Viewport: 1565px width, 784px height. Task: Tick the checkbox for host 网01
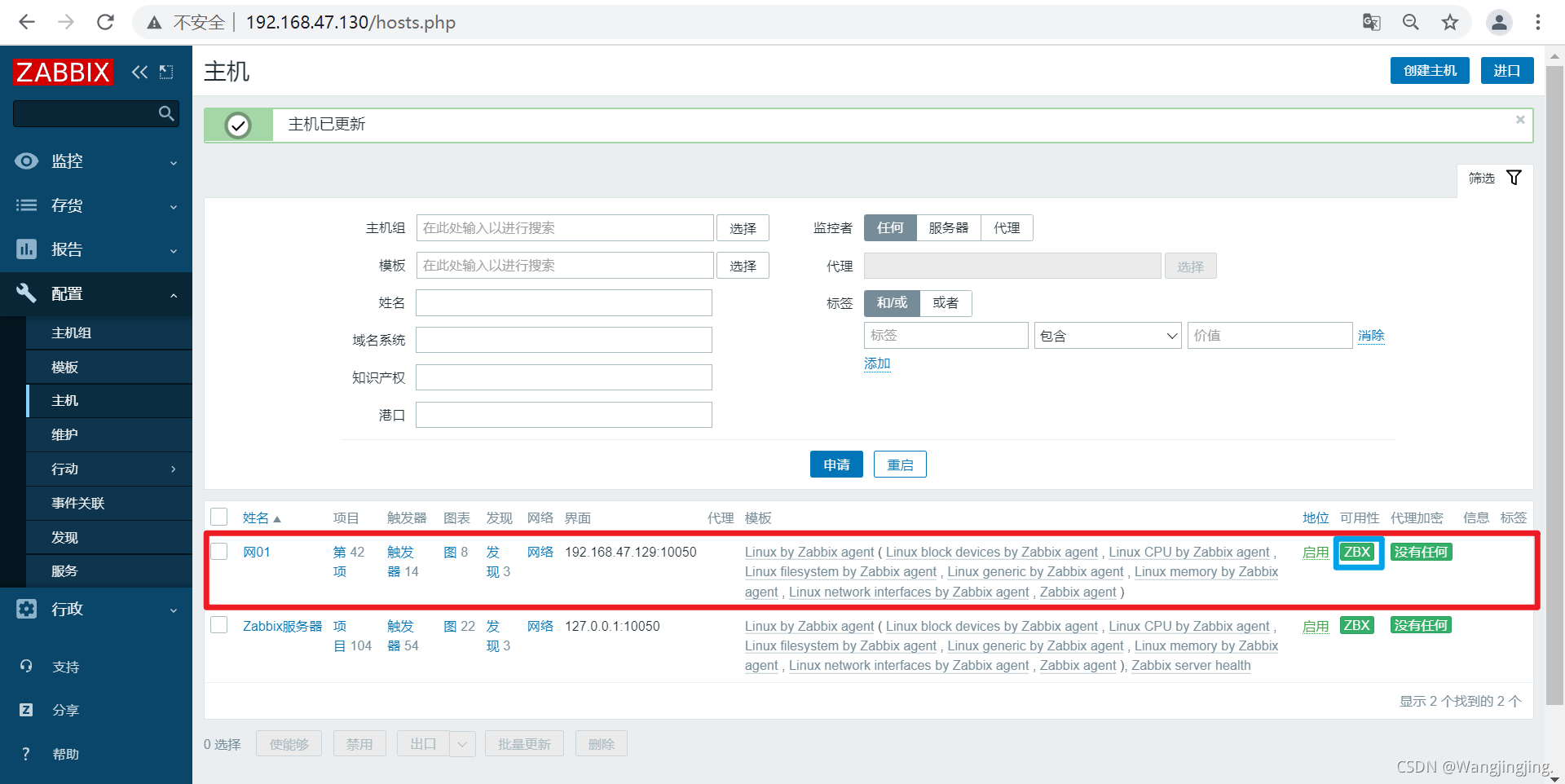click(x=219, y=551)
